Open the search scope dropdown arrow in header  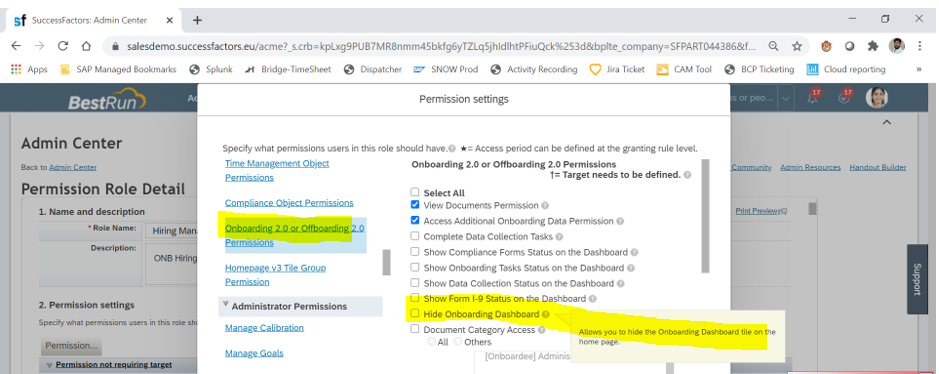pyautogui.click(x=786, y=98)
